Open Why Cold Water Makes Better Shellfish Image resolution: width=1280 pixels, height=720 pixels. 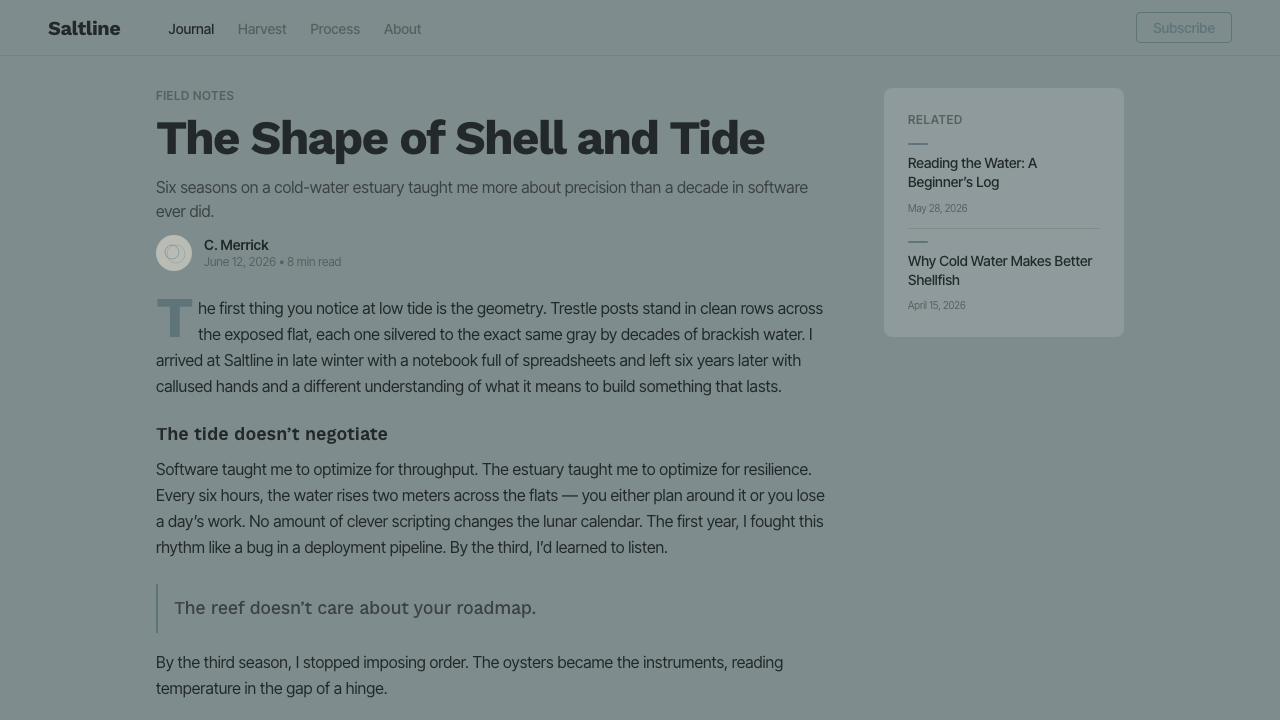(x=1000, y=270)
